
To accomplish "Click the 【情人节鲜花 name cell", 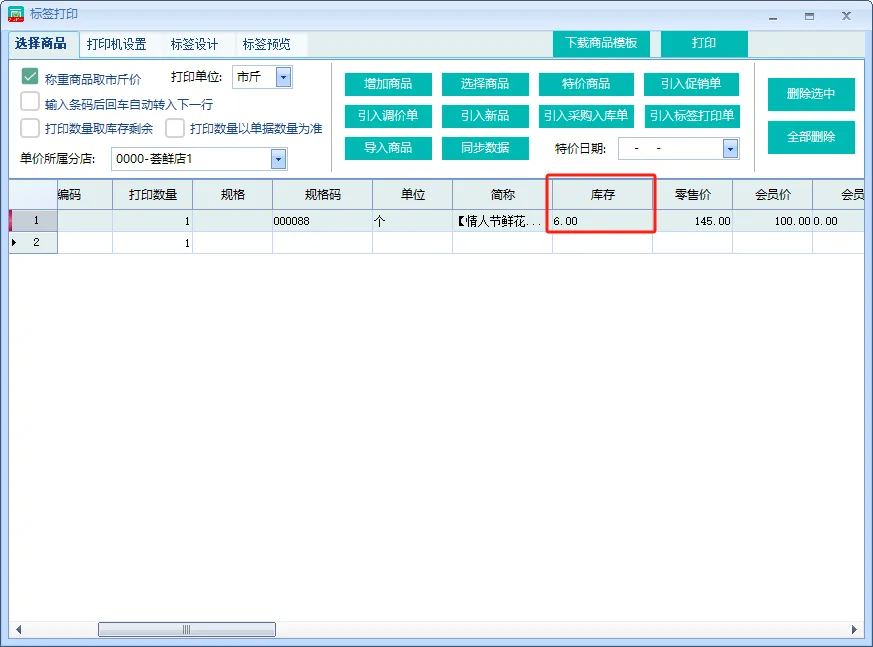I will click(502, 221).
